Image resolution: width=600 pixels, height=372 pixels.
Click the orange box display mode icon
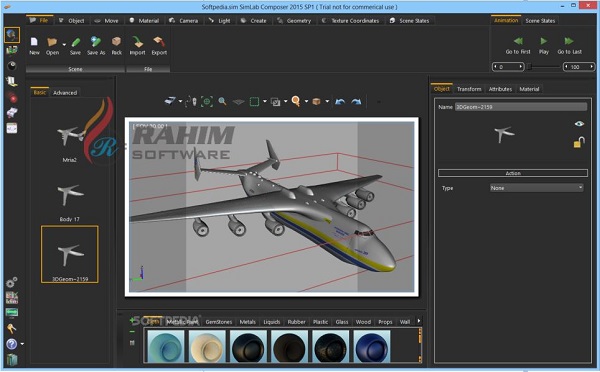(x=316, y=101)
